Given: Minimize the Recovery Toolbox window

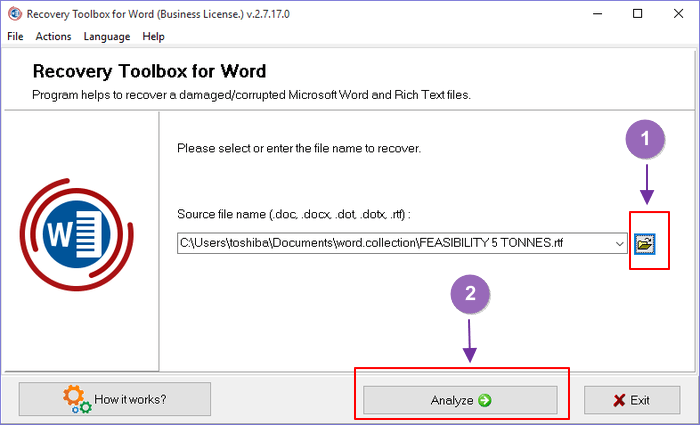Looking at the screenshot, I should (x=597, y=14).
